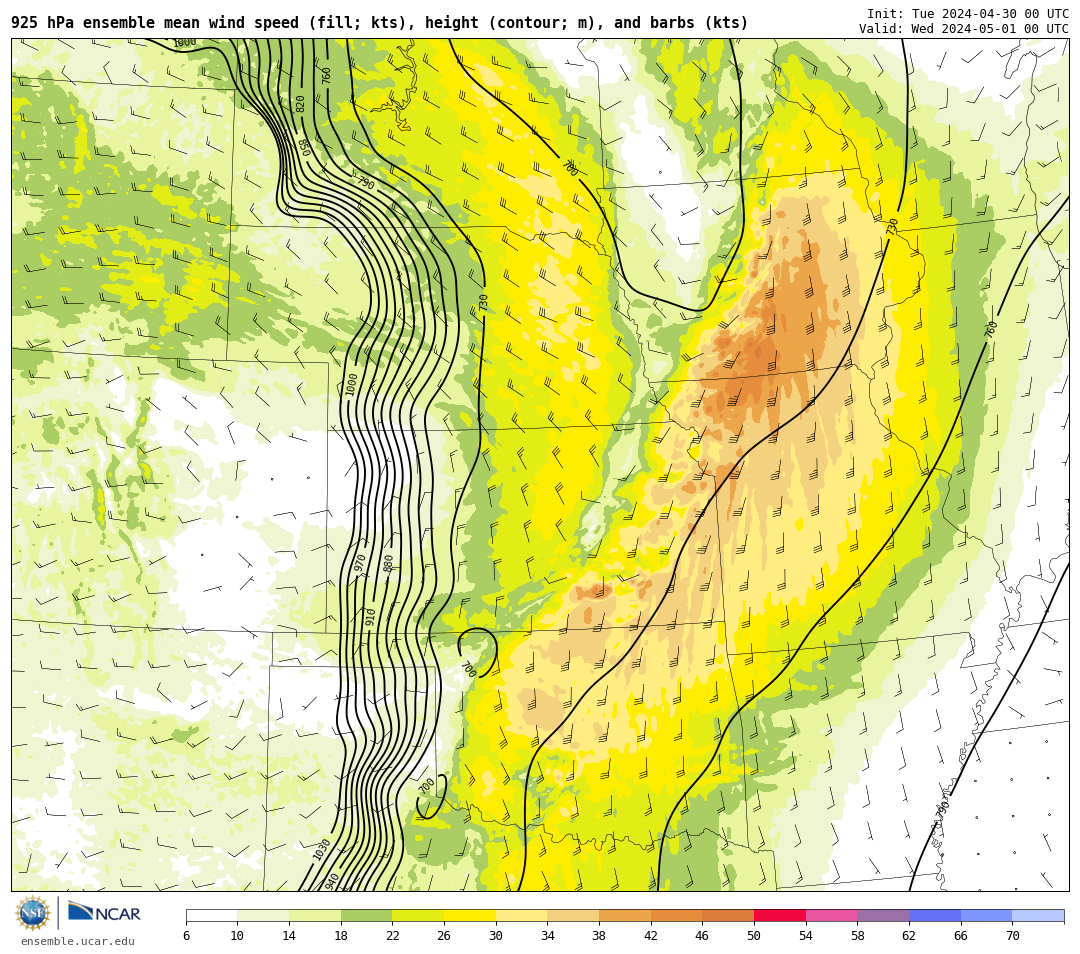Click the 970 height contour label
This screenshot has height=954, width=1080.
(360, 562)
